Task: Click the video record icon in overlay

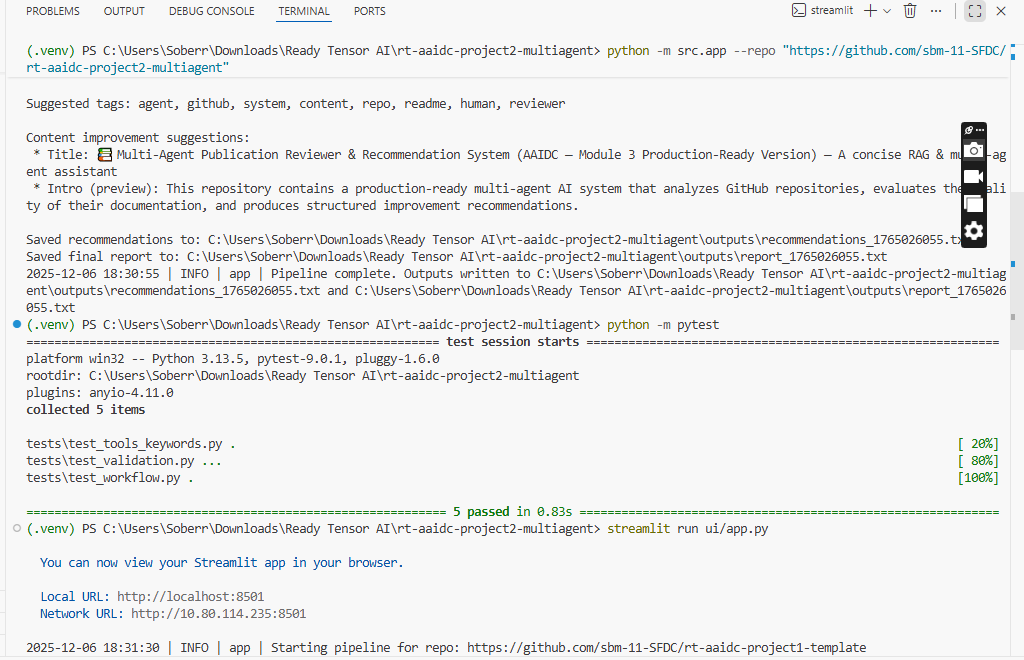Action: pos(973,177)
